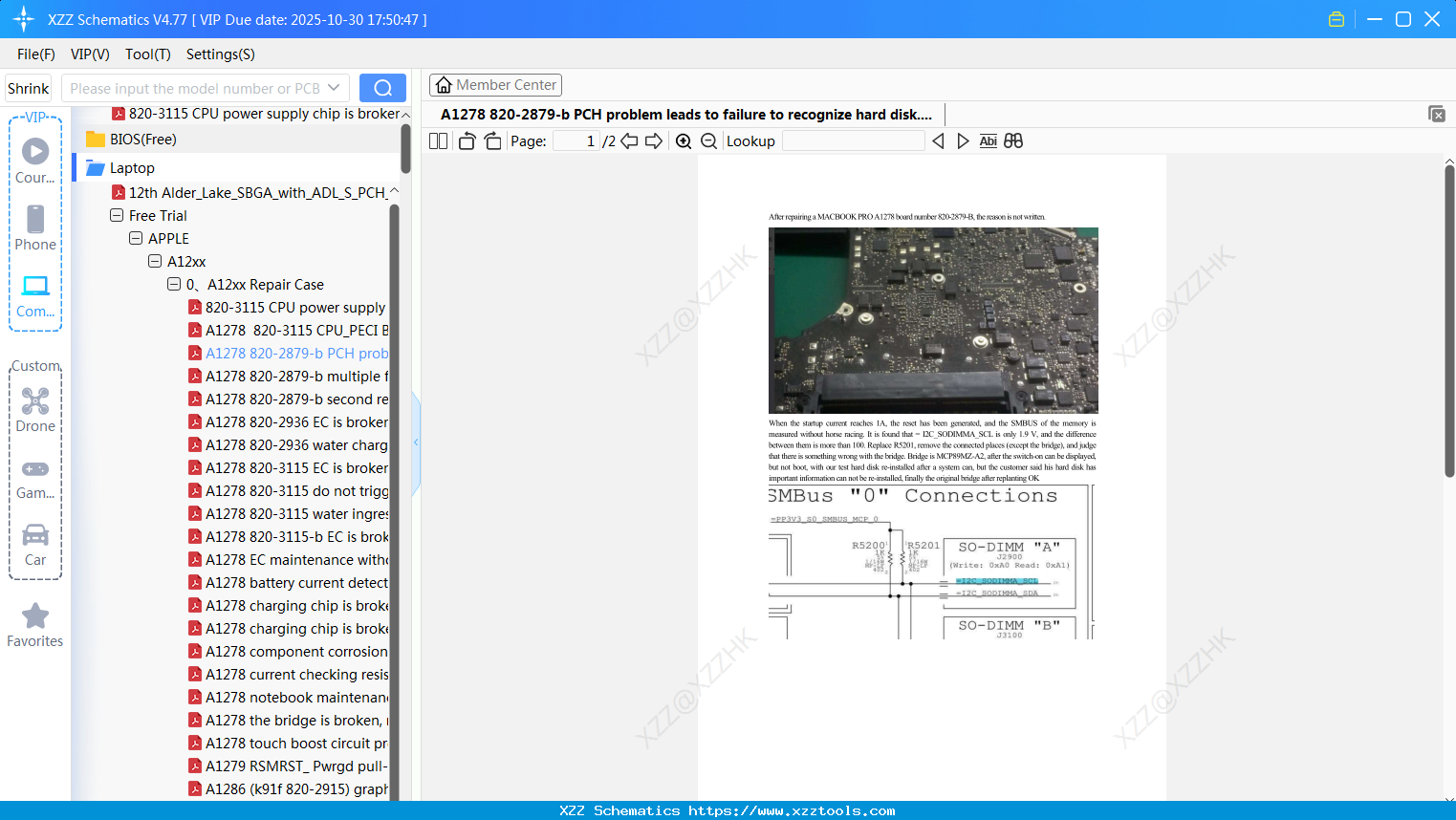Open the Settings(S) menu

(x=220, y=54)
